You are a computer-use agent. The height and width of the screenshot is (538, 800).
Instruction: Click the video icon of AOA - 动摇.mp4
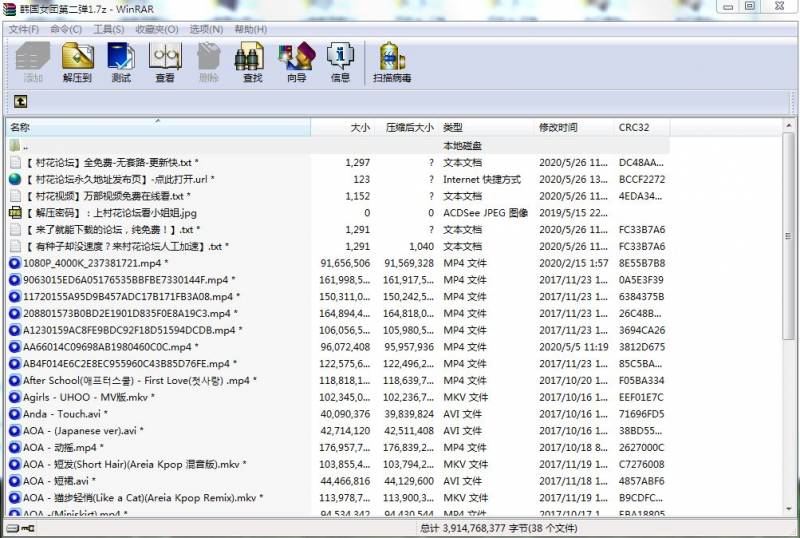[x=15, y=448]
